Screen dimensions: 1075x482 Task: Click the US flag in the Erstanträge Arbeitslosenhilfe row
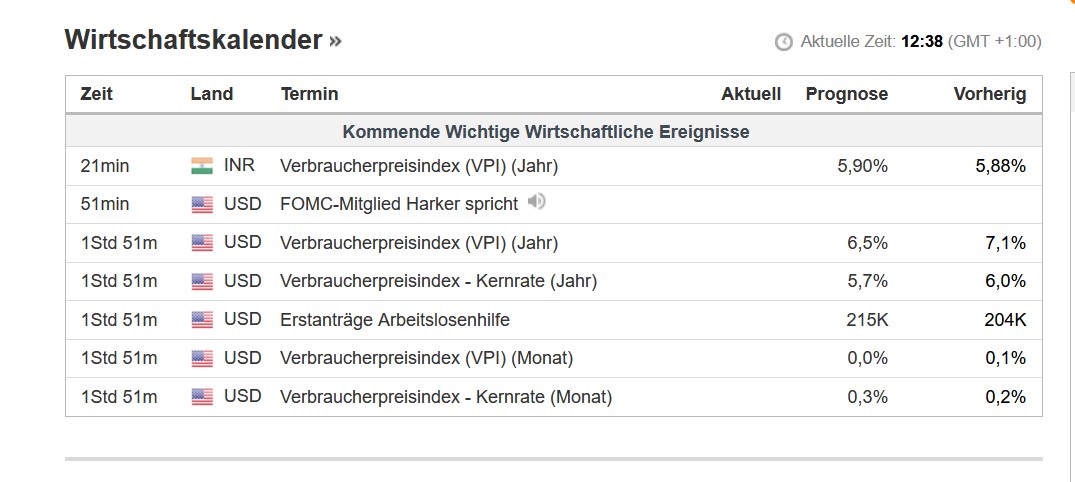coord(202,320)
